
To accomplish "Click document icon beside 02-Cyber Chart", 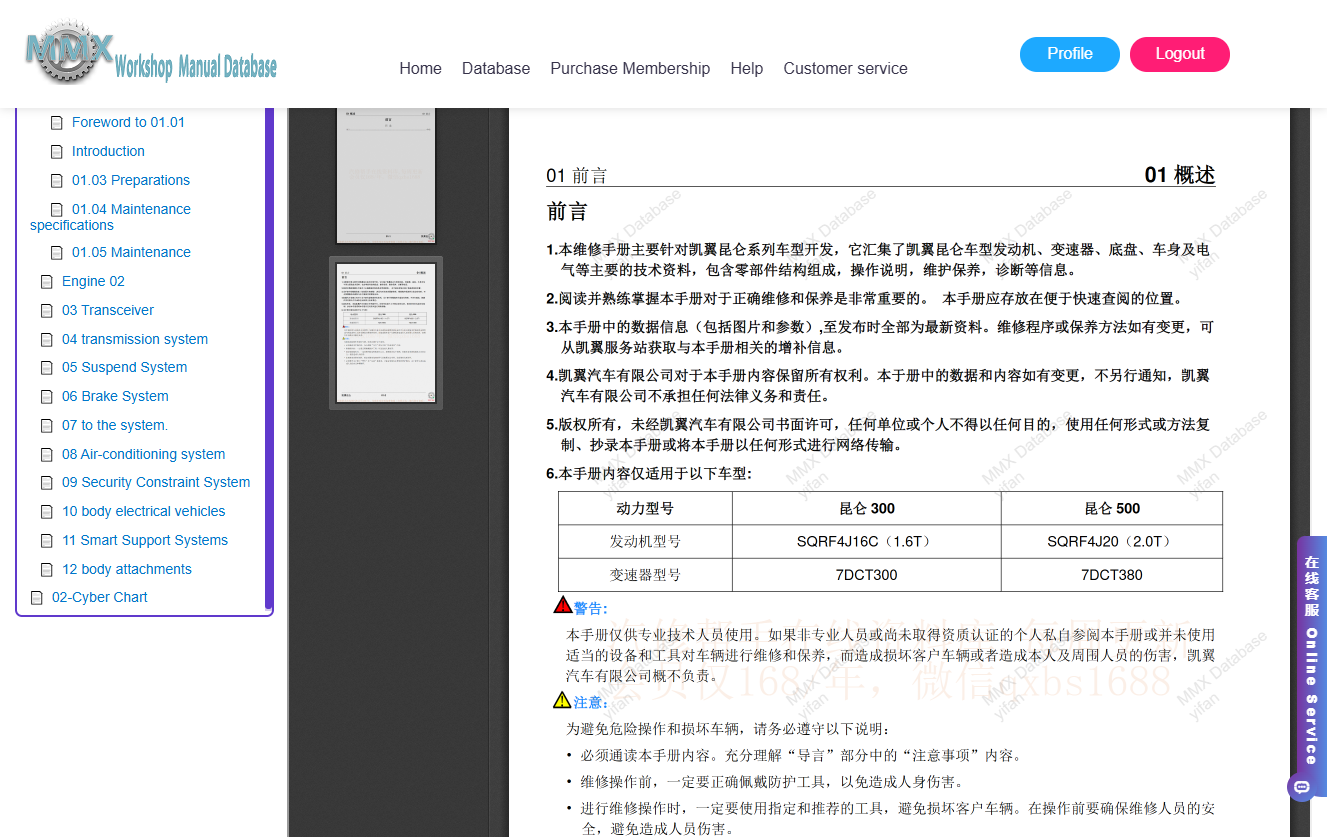I will 37,598.
